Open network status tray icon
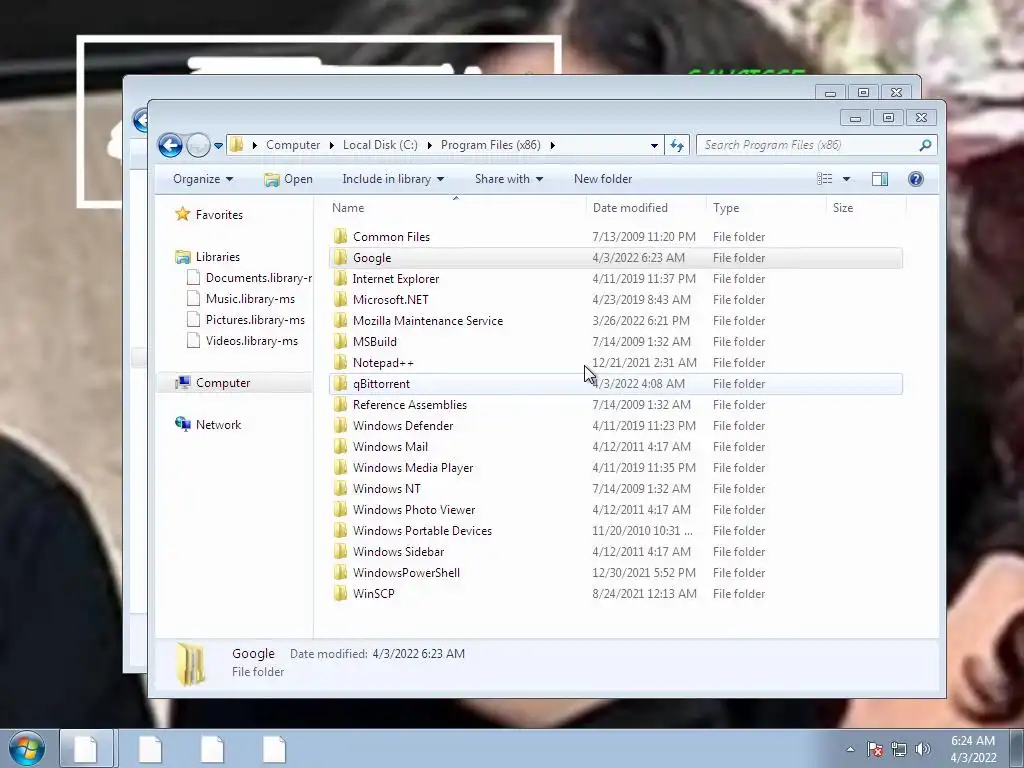The width and height of the screenshot is (1024, 768). point(899,749)
